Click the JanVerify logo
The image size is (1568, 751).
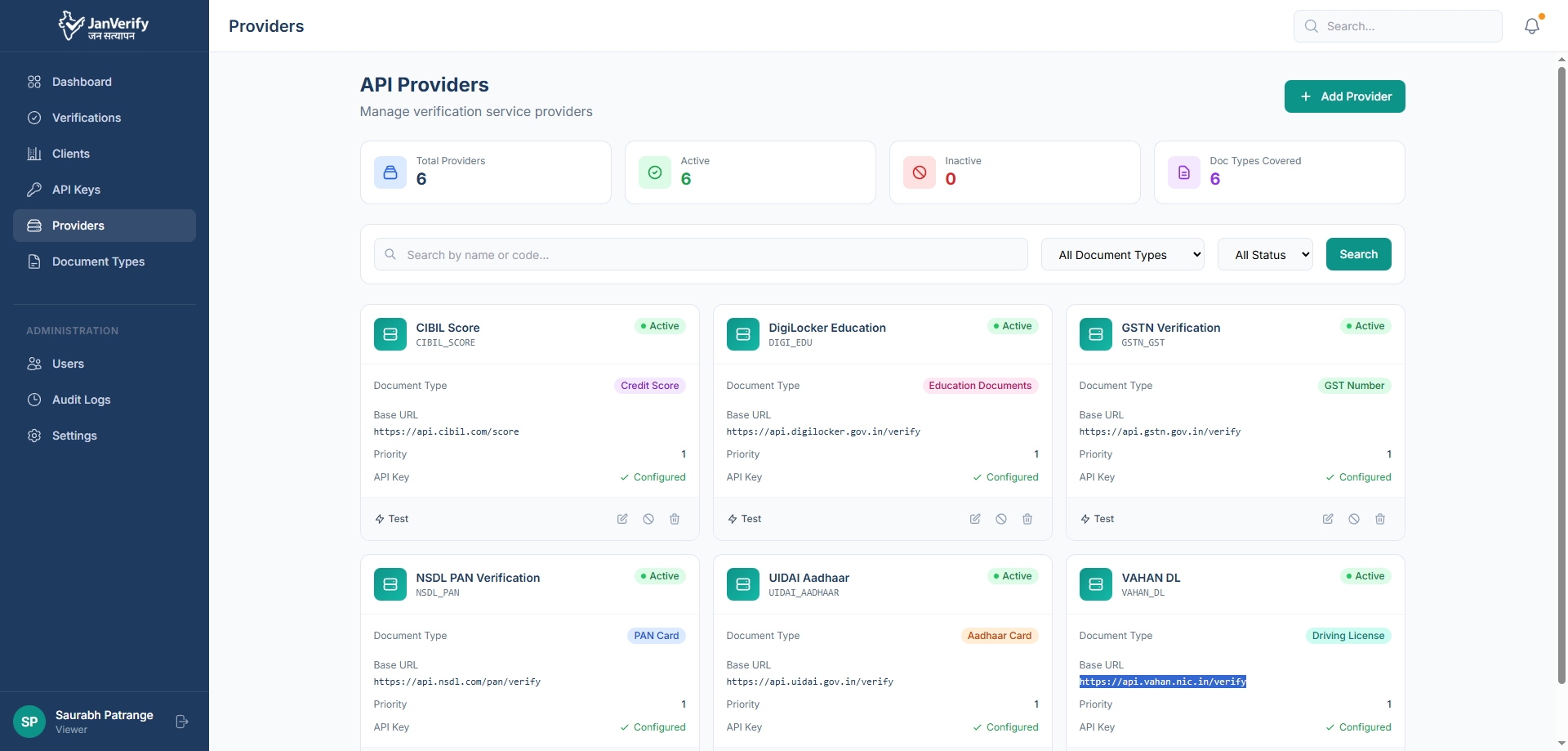click(x=104, y=25)
